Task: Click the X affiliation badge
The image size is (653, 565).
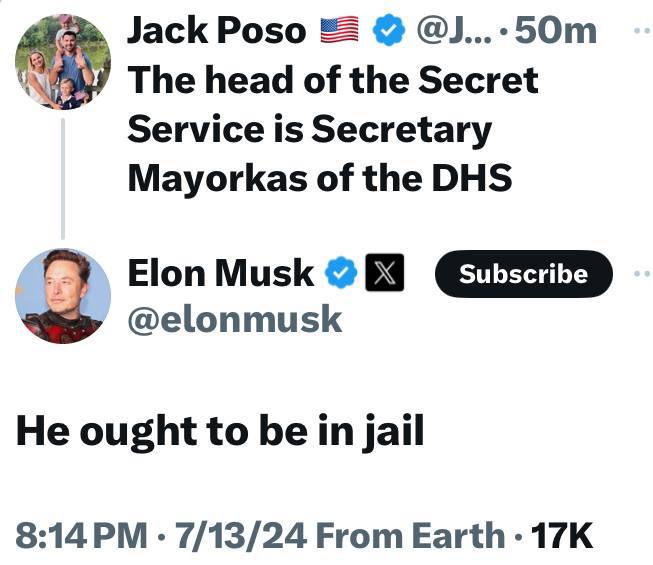Action: (x=385, y=273)
